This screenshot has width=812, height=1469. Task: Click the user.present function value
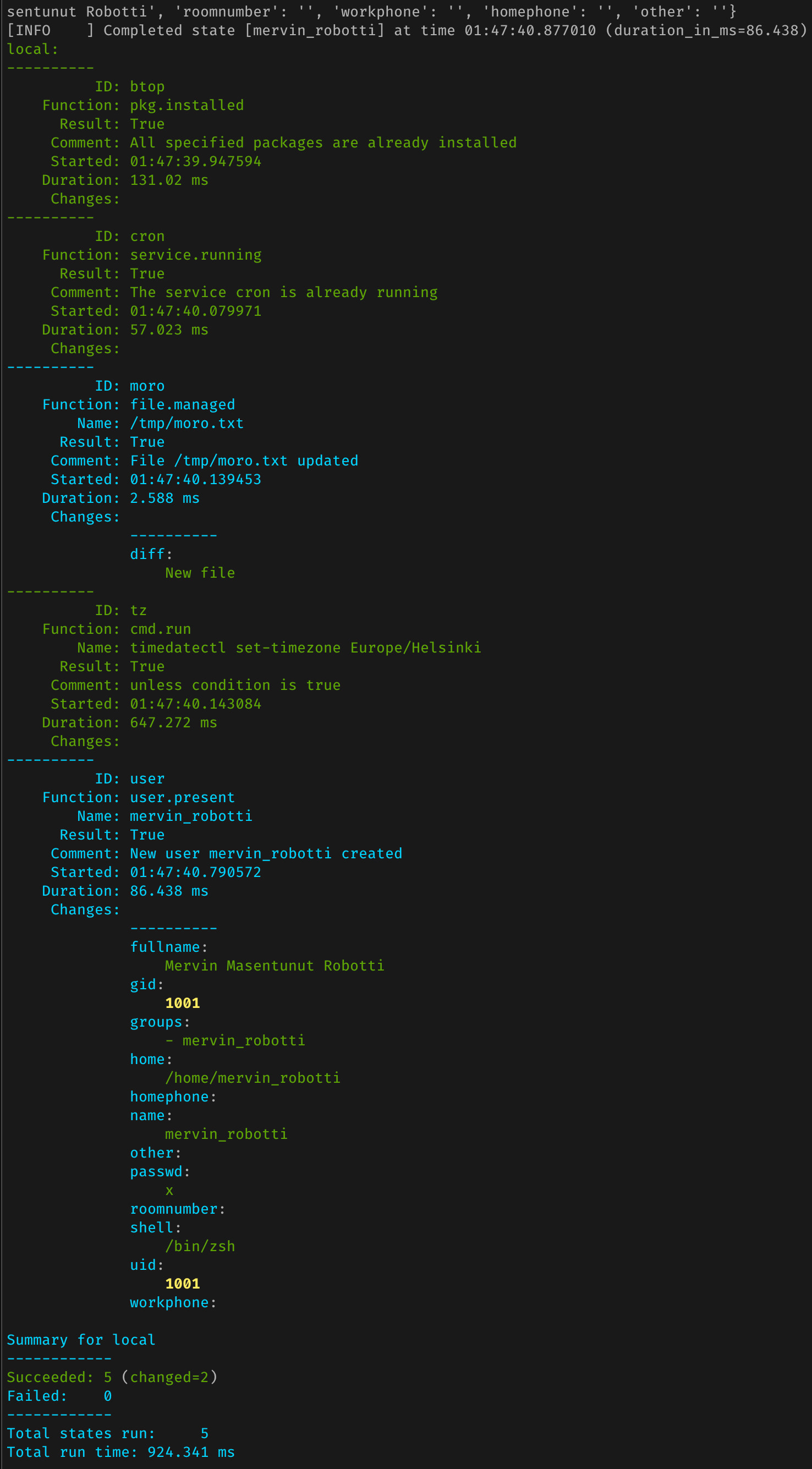[182, 797]
